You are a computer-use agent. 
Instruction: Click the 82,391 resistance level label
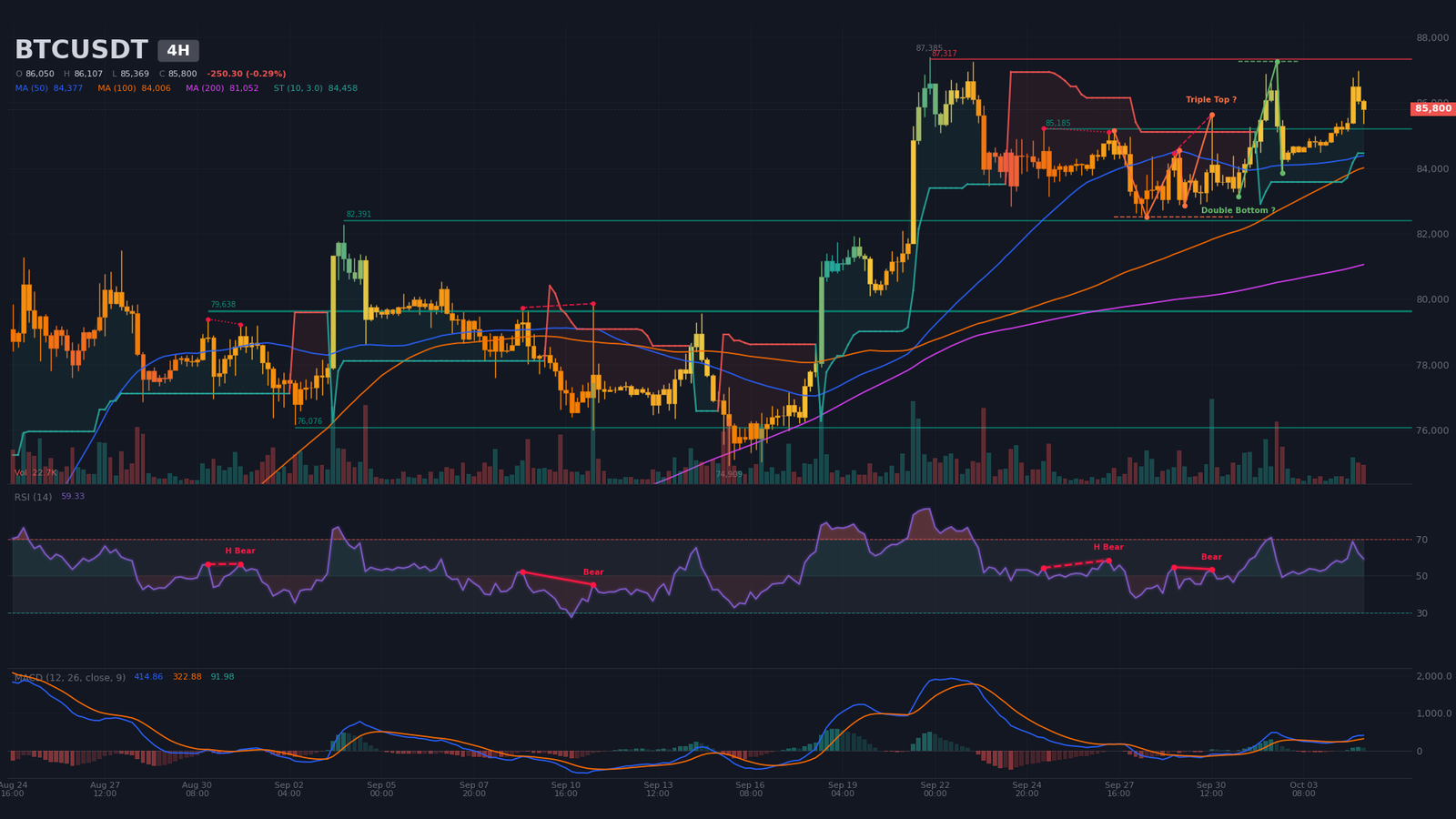point(359,215)
